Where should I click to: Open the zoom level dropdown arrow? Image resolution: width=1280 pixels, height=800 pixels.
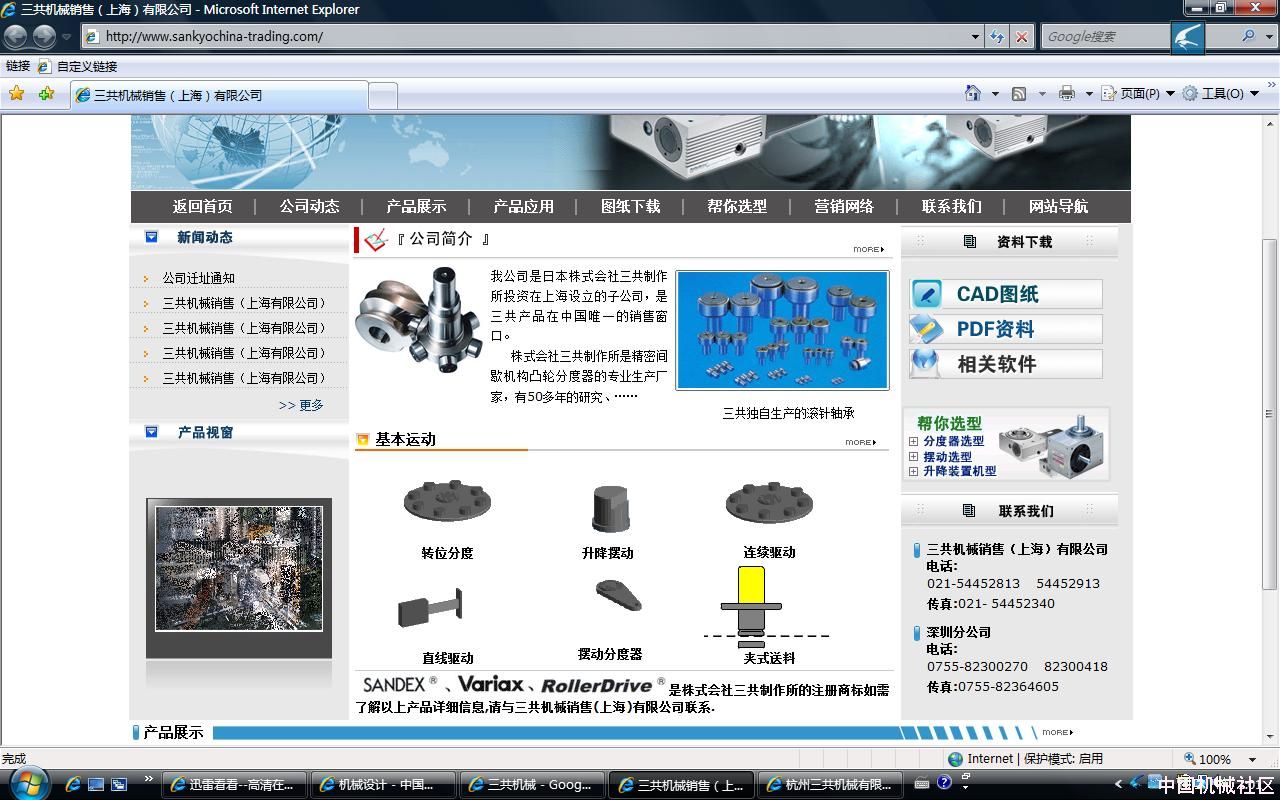coord(1252,759)
